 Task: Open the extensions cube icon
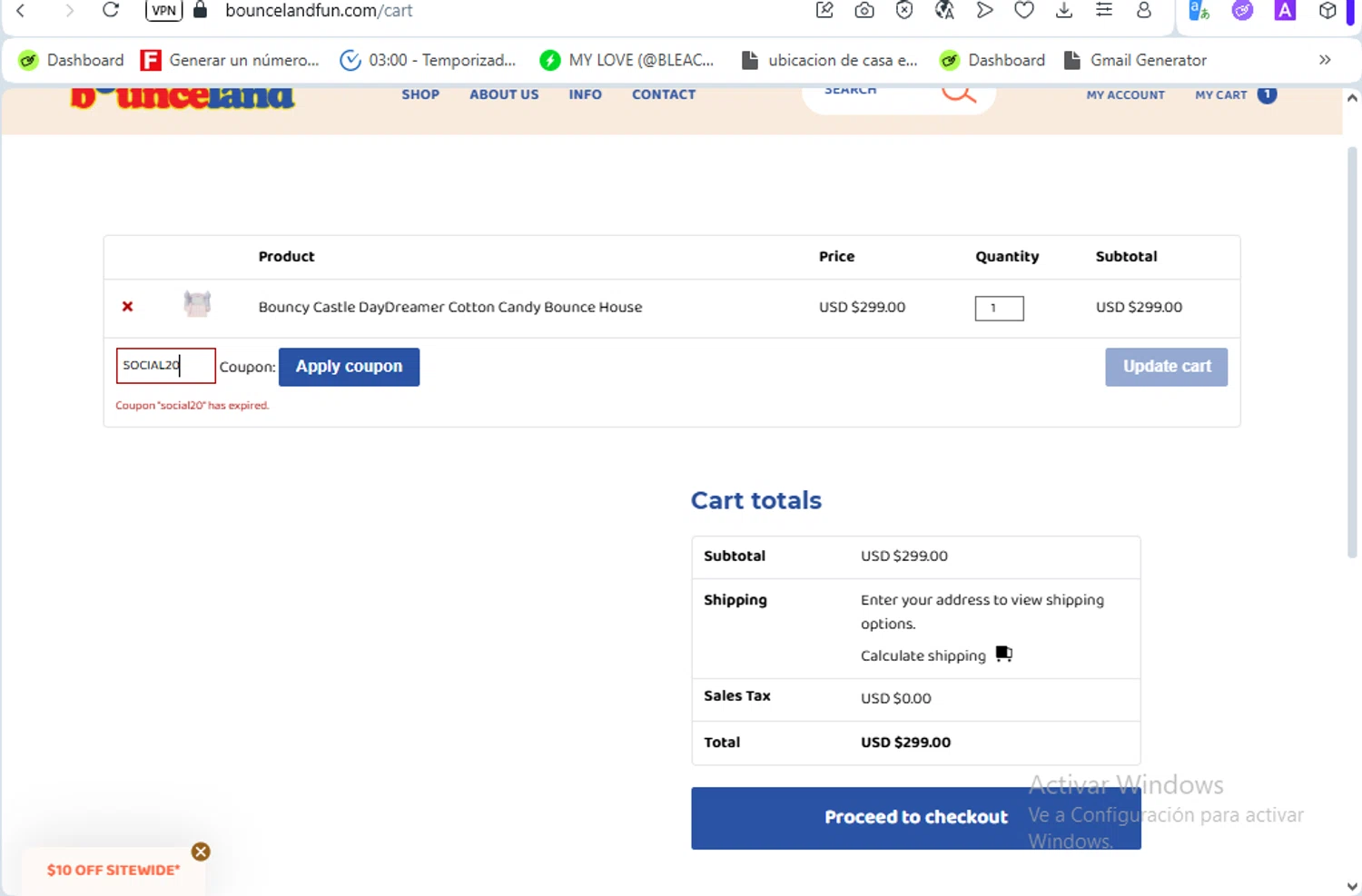point(1327,11)
